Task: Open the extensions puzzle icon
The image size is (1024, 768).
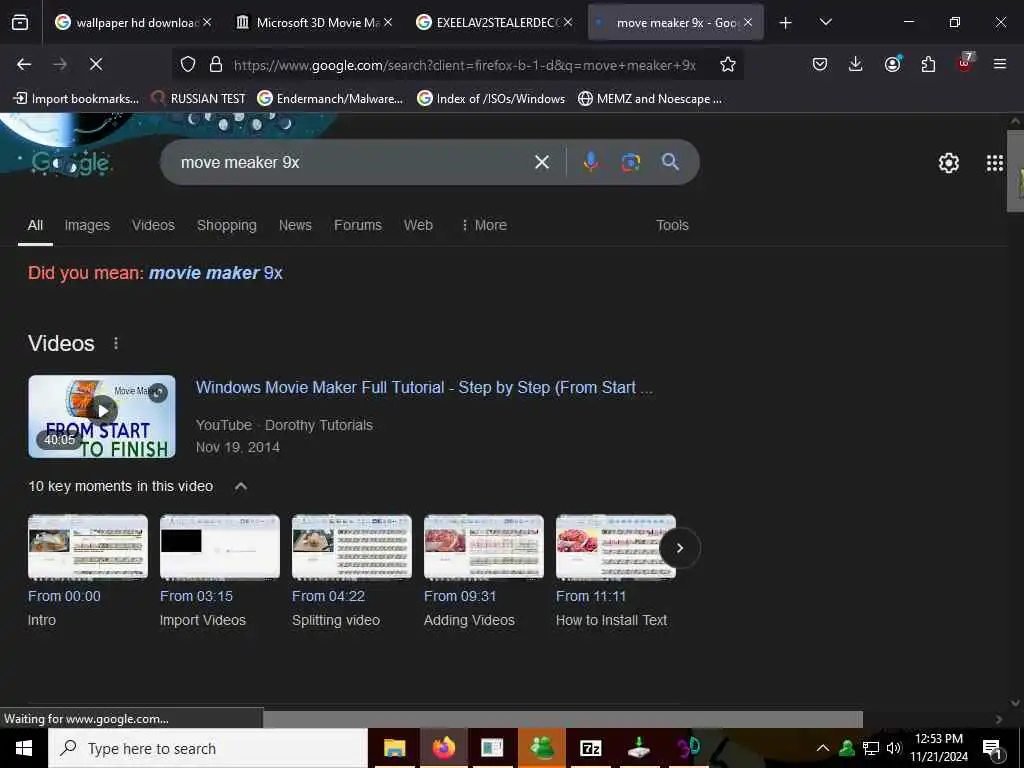Action: coord(928,64)
